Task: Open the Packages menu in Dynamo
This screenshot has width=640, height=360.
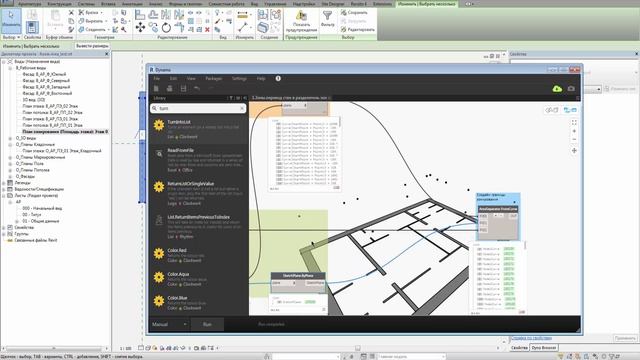Action: click(x=213, y=78)
